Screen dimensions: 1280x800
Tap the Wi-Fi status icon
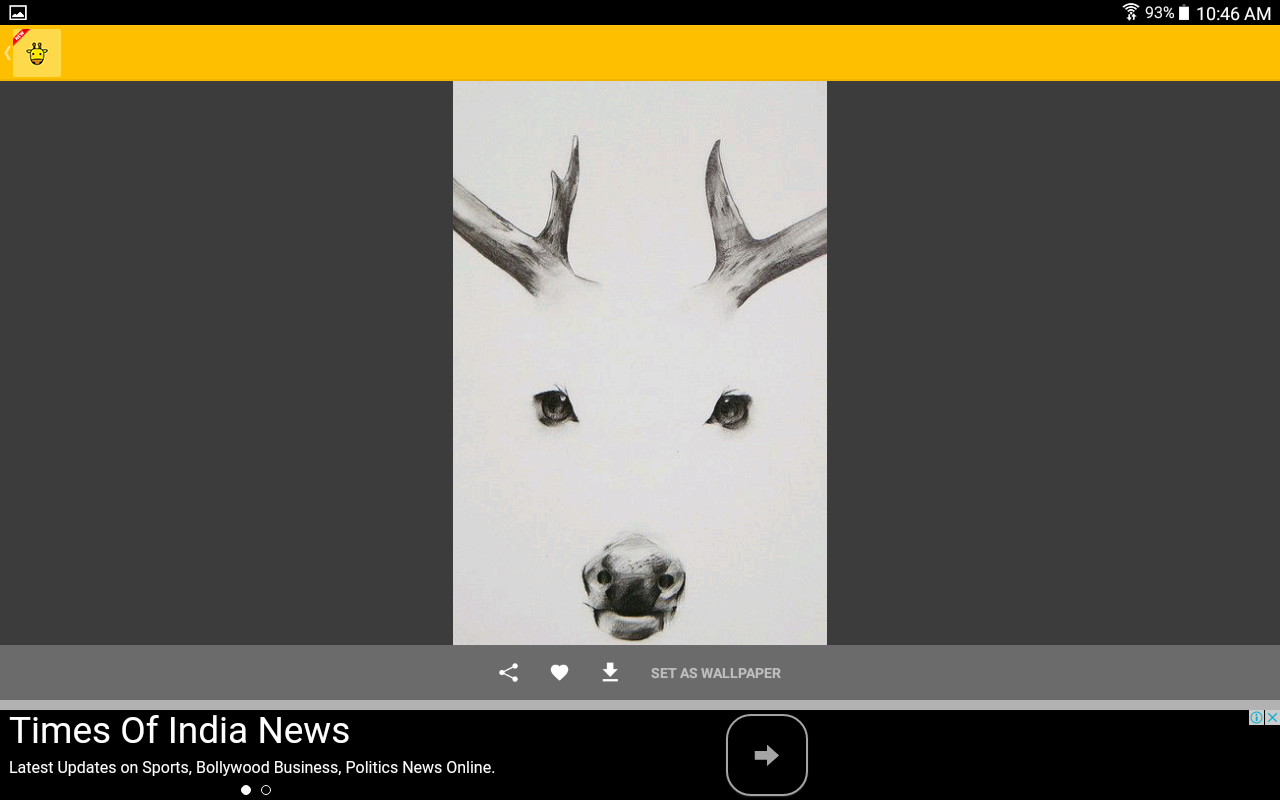(1131, 12)
